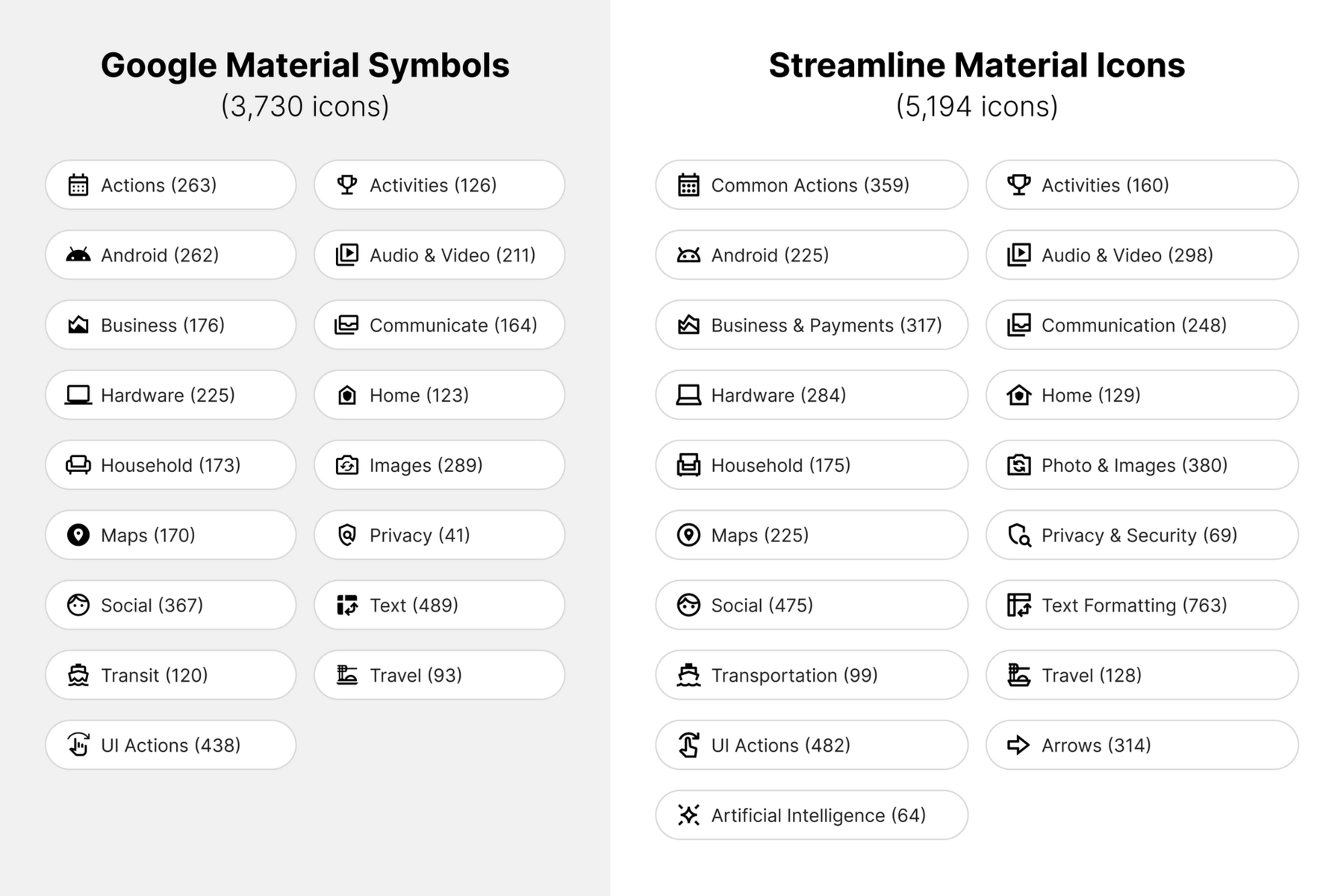Click the arrow icon beside Arrows (314)
This screenshot has width=1344, height=896.
point(1018,744)
